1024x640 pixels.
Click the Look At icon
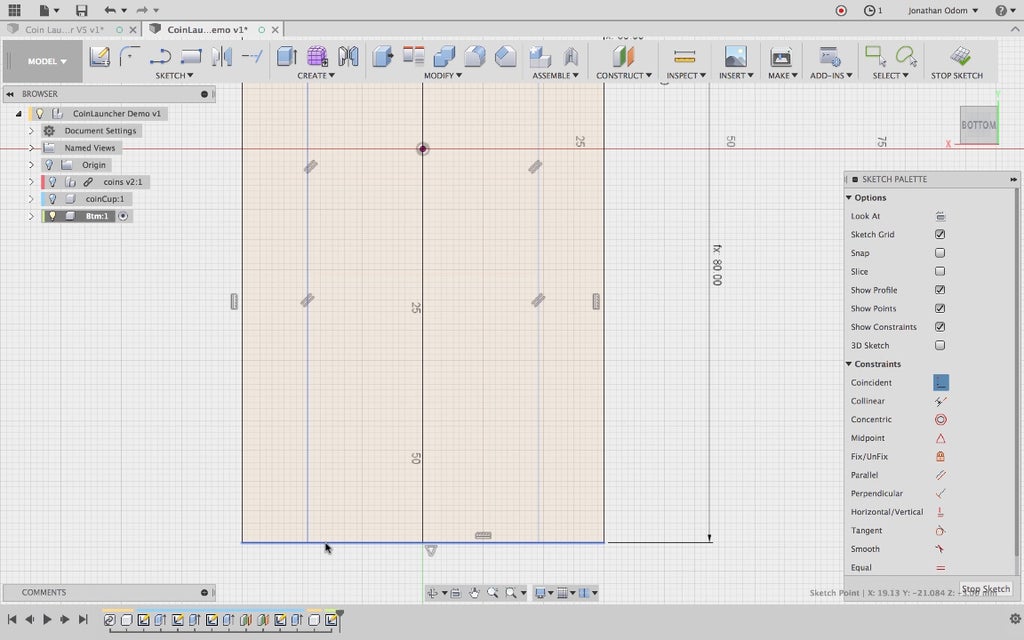point(940,216)
